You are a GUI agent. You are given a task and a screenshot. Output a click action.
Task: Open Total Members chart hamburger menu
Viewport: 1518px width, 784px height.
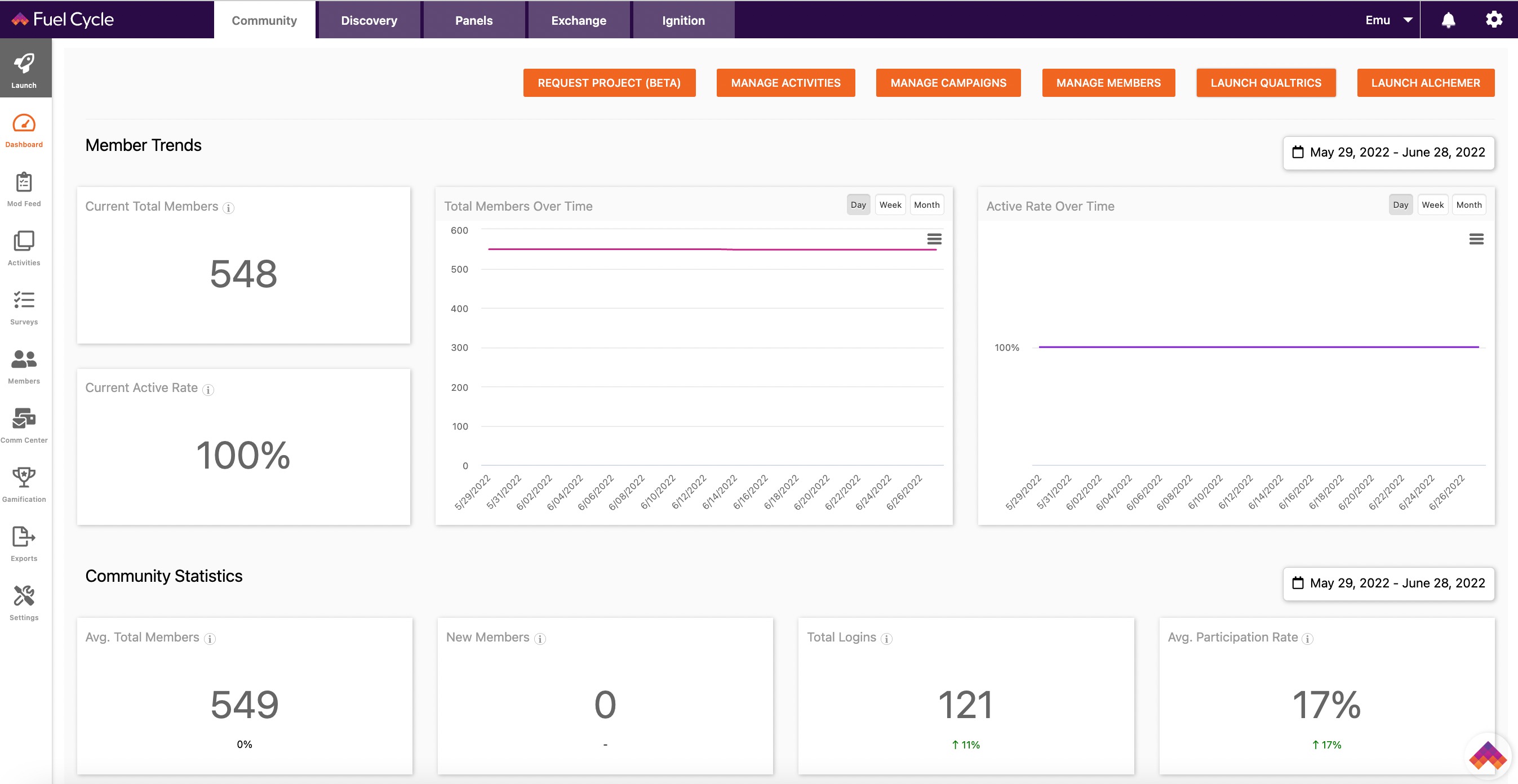pos(934,239)
